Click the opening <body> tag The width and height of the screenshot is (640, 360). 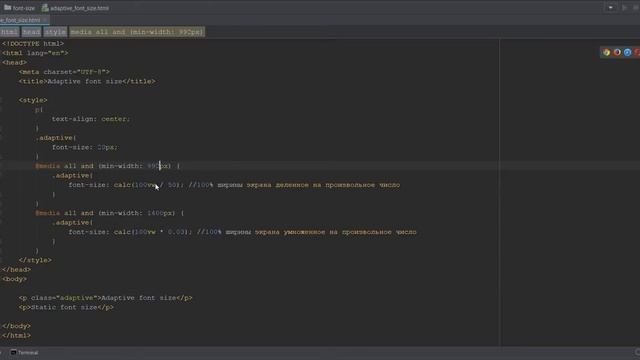coord(14,279)
